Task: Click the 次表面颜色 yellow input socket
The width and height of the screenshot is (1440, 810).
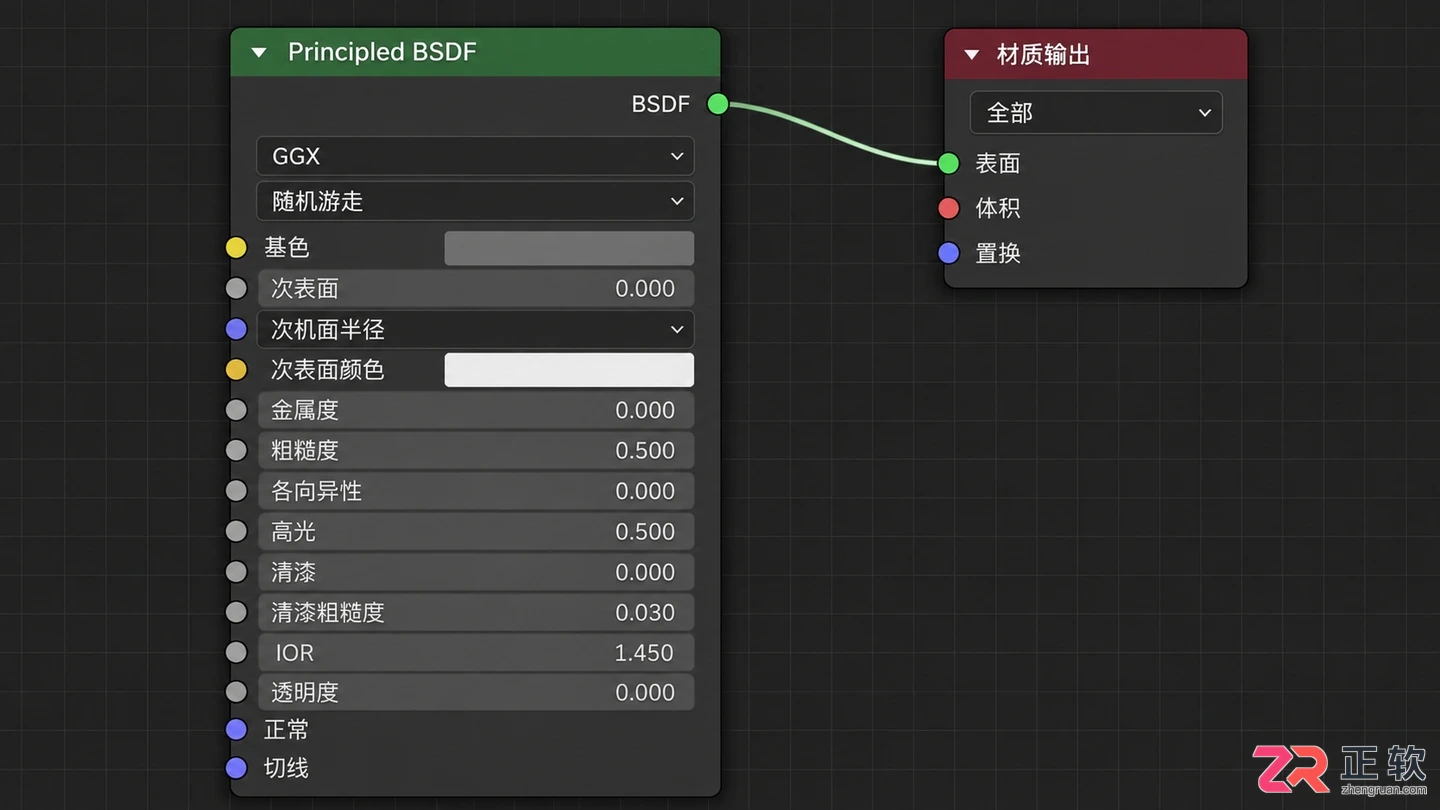Action: tap(236, 370)
